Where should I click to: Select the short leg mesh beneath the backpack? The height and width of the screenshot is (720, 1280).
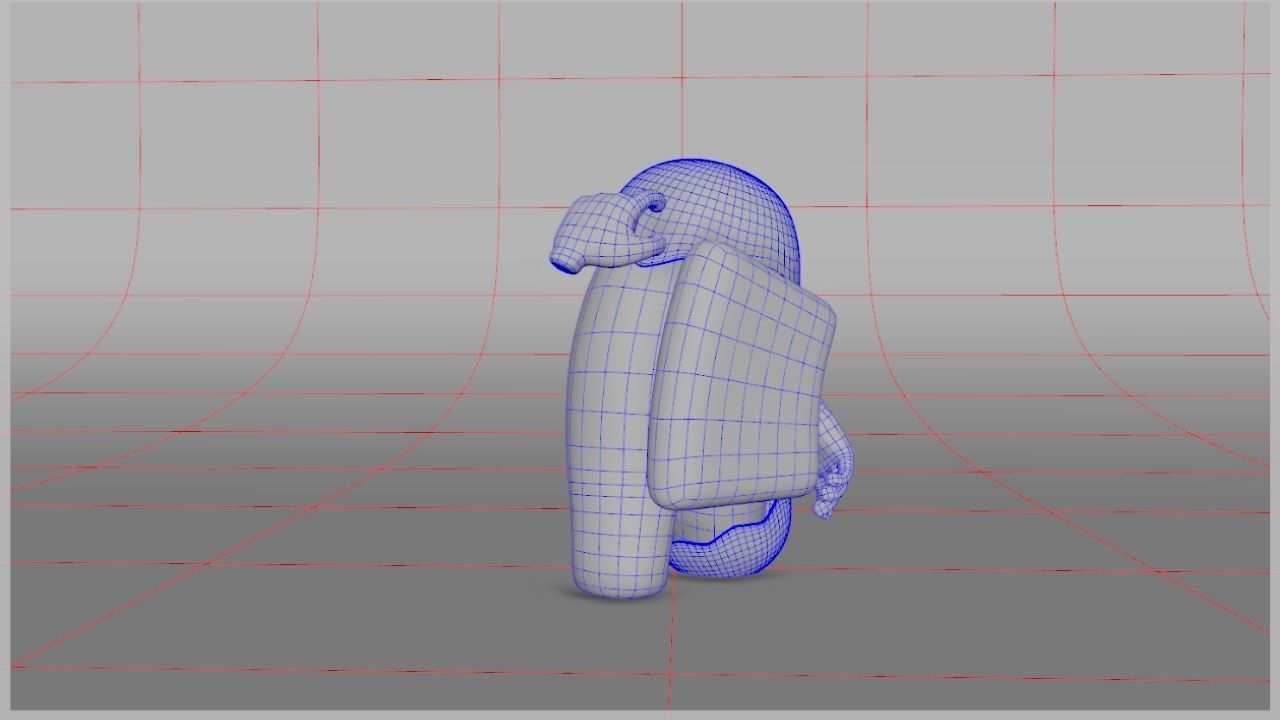point(730,540)
